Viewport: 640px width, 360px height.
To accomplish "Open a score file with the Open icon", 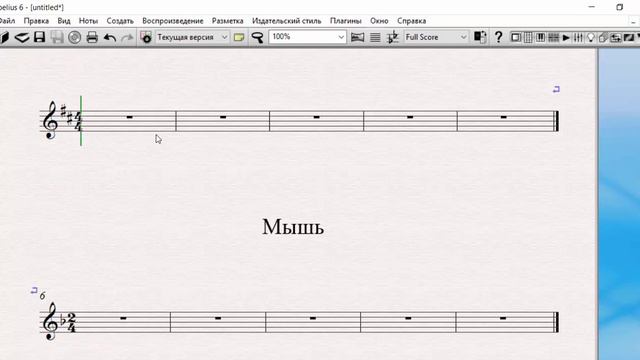I will (x=22, y=38).
